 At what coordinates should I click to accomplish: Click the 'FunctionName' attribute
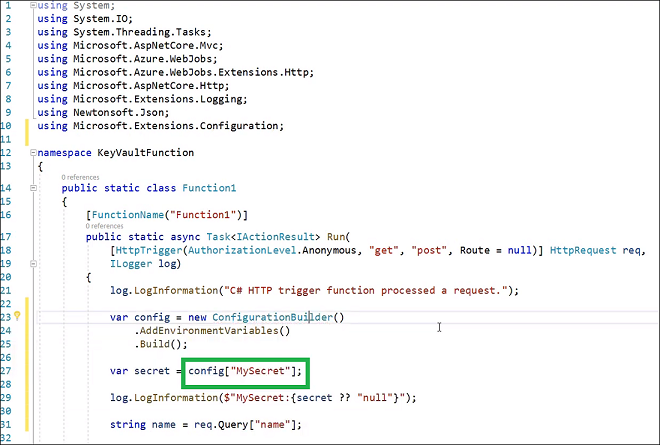pos(128,215)
